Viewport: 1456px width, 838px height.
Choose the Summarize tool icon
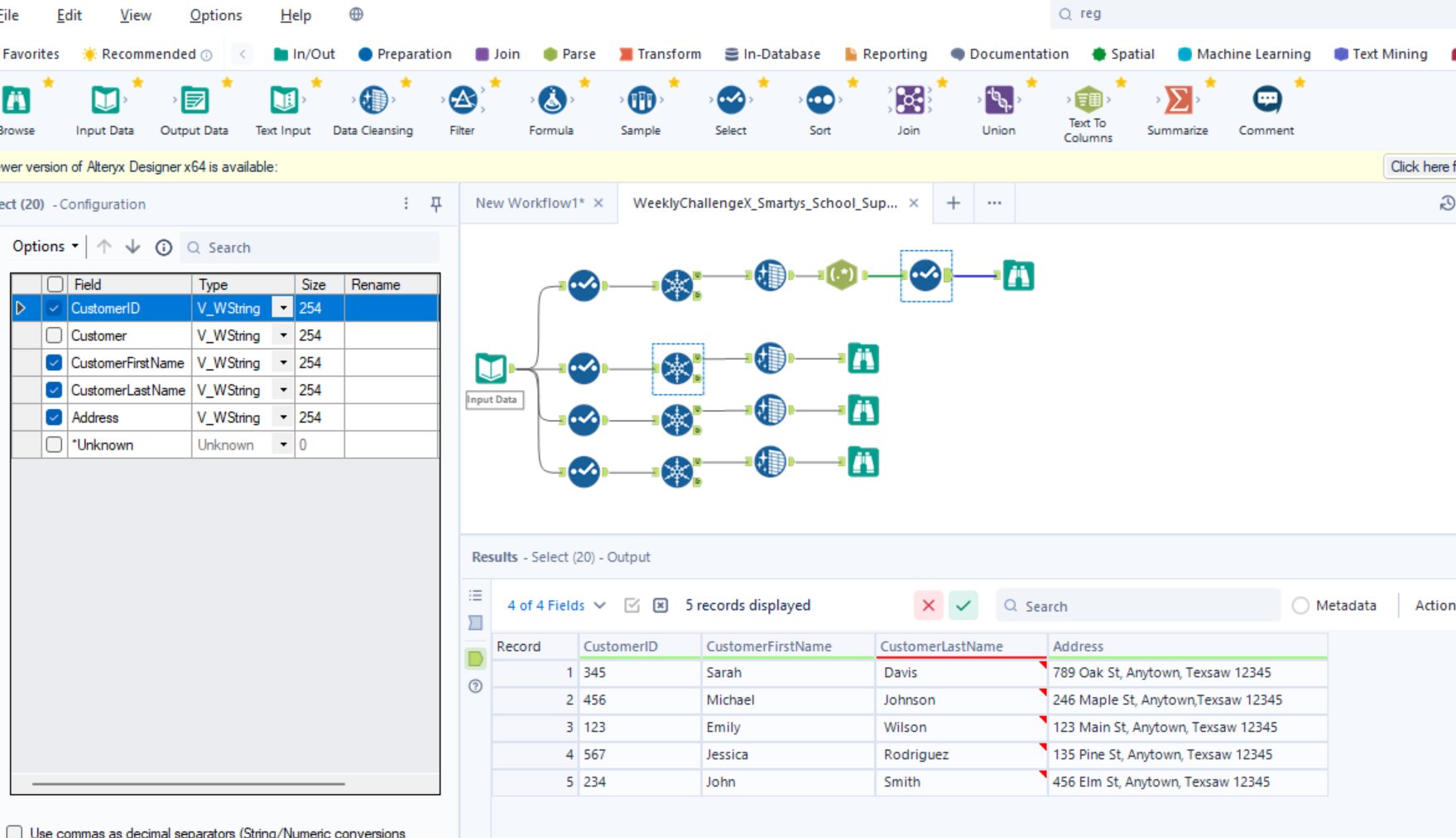1177,100
